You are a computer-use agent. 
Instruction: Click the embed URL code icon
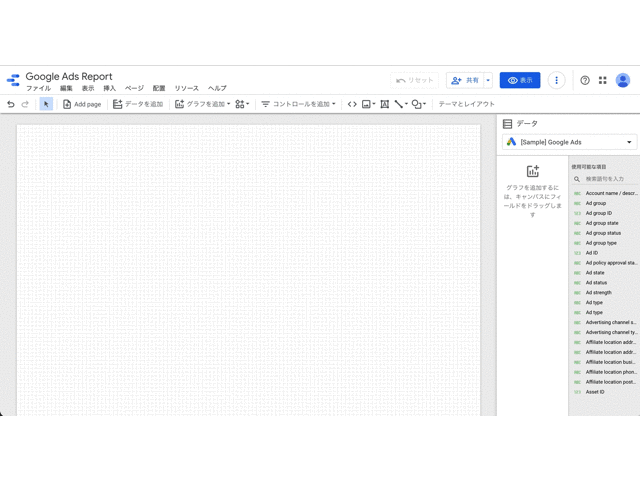pos(352,104)
